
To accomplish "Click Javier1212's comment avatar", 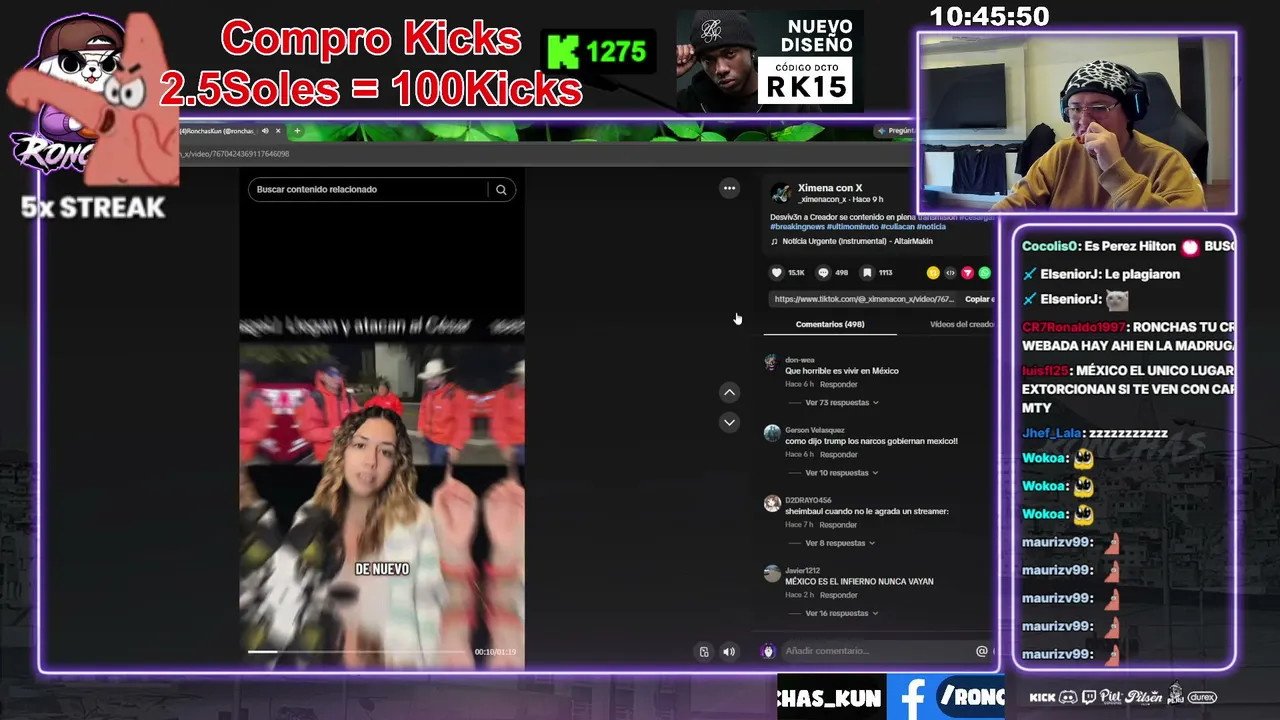I will click(x=771, y=573).
